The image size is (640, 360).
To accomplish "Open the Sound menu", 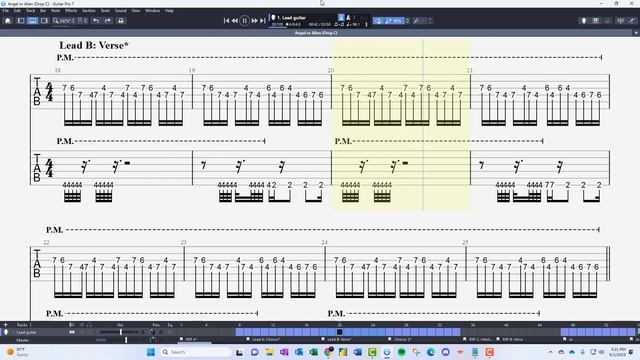I will pos(120,11).
